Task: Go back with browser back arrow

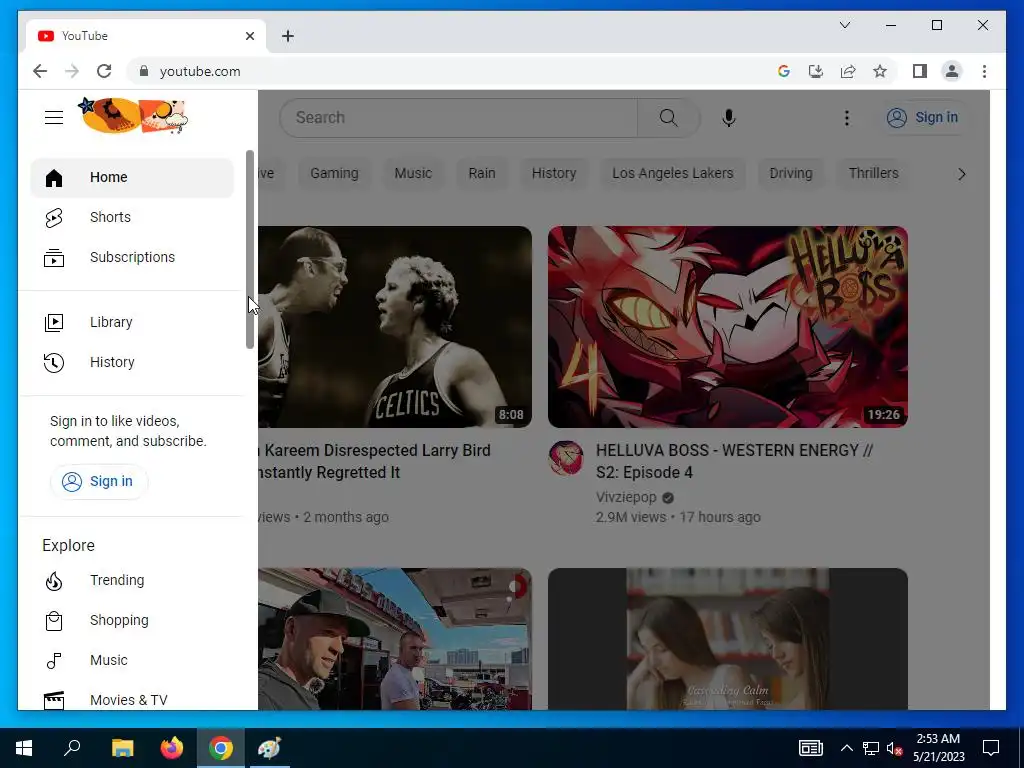Action: pos(40,71)
